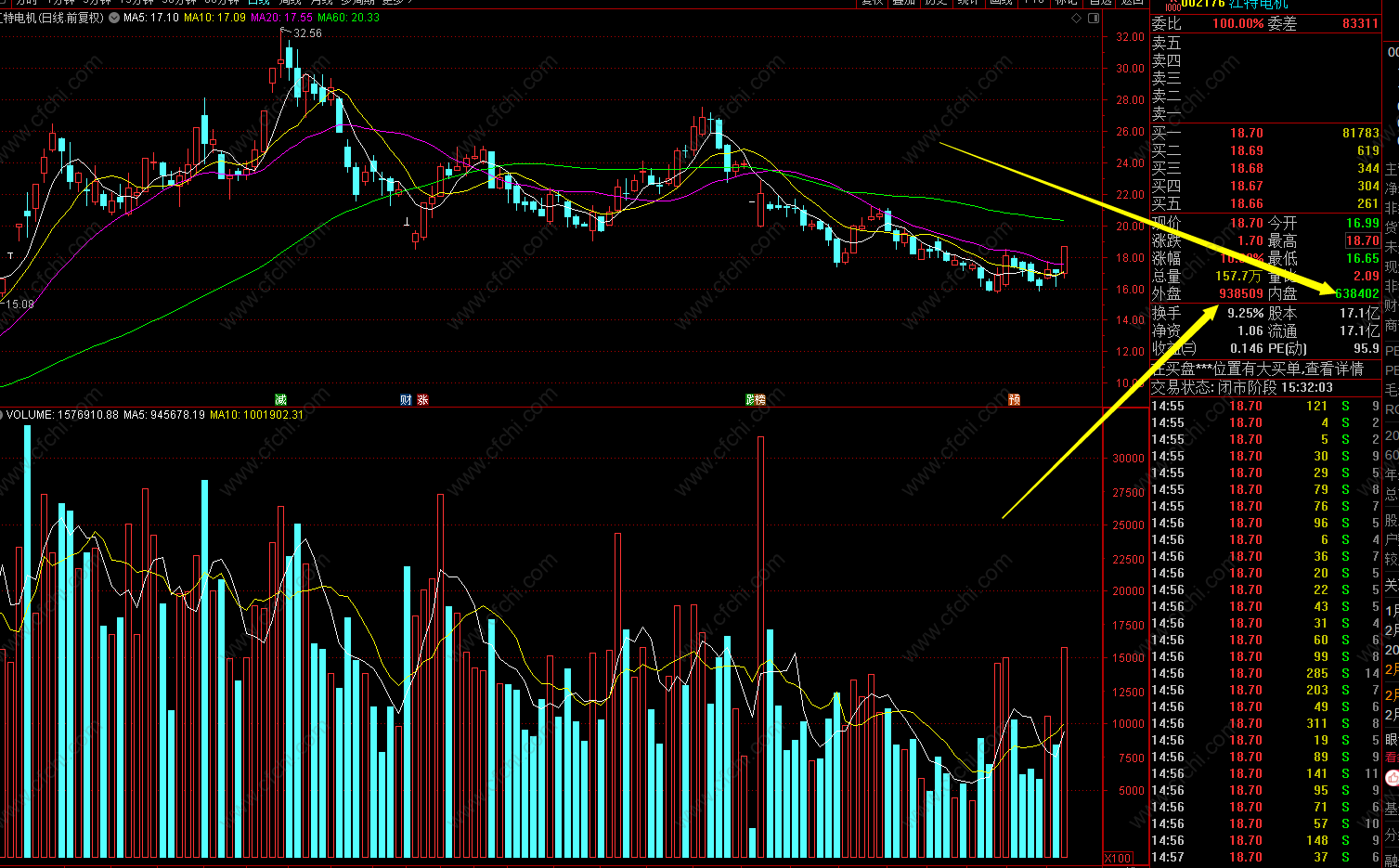Click the X100 volume scale label
1399x868 pixels.
[x=1118, y=858]
